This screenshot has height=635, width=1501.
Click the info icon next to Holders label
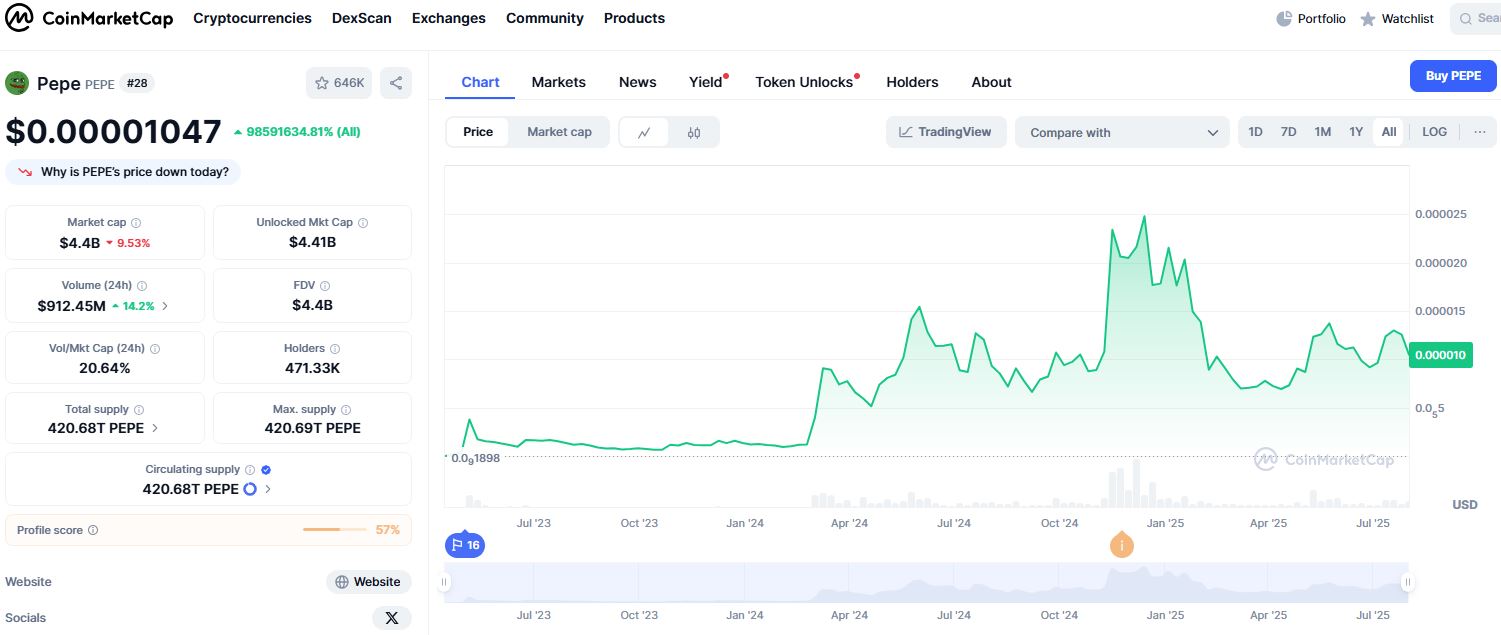[335, 349]
